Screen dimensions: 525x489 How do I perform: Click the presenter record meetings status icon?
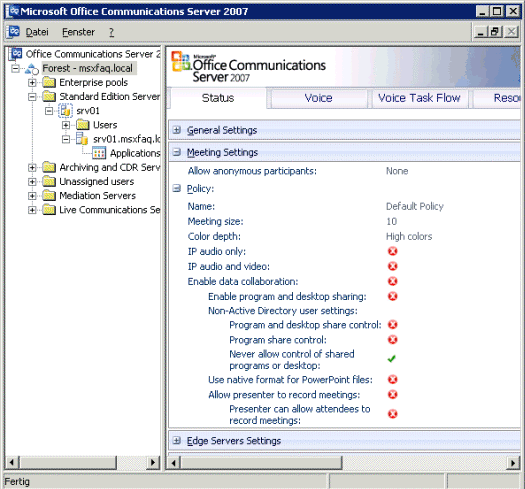(392, 395)
